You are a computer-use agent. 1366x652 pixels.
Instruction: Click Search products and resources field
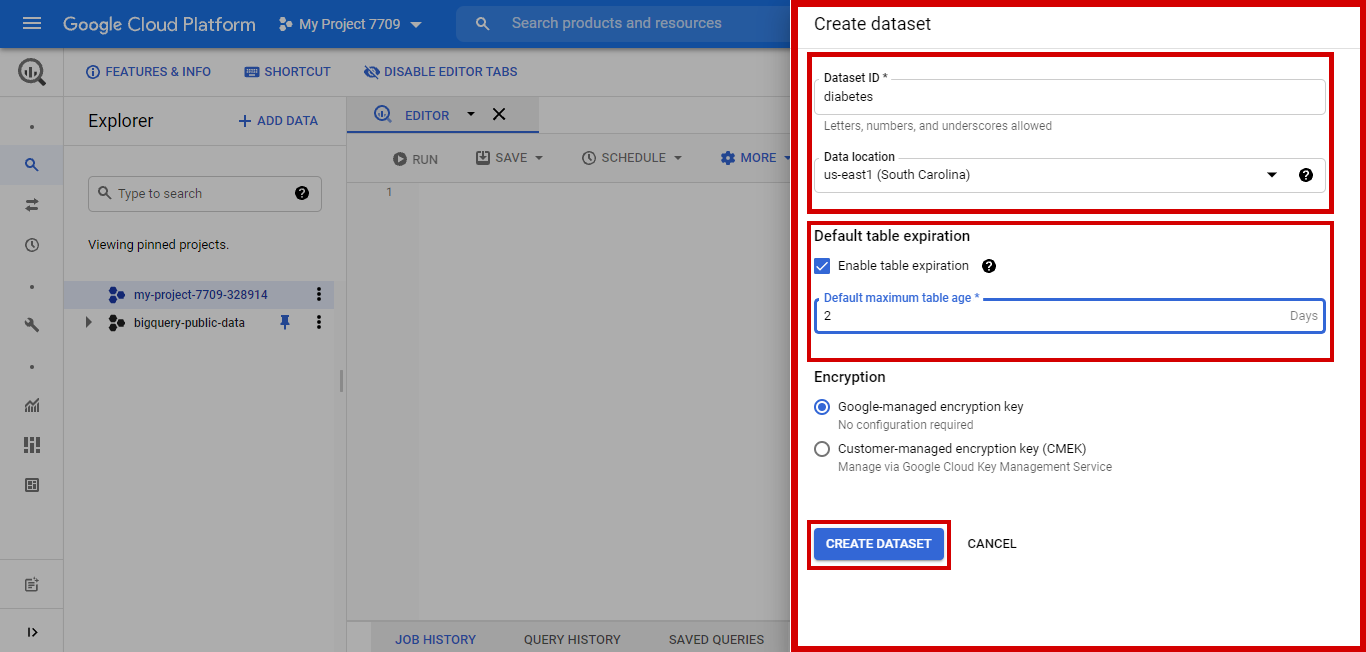pos(617,23)
